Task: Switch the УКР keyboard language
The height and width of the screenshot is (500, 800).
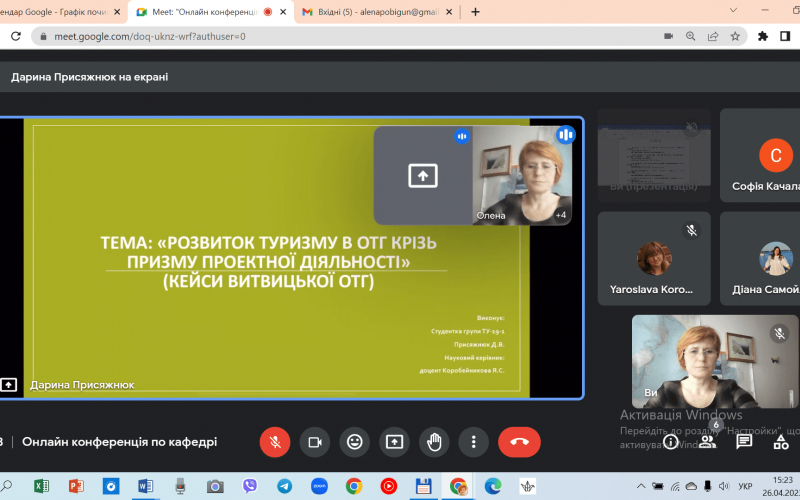Action: coord(745,486)
